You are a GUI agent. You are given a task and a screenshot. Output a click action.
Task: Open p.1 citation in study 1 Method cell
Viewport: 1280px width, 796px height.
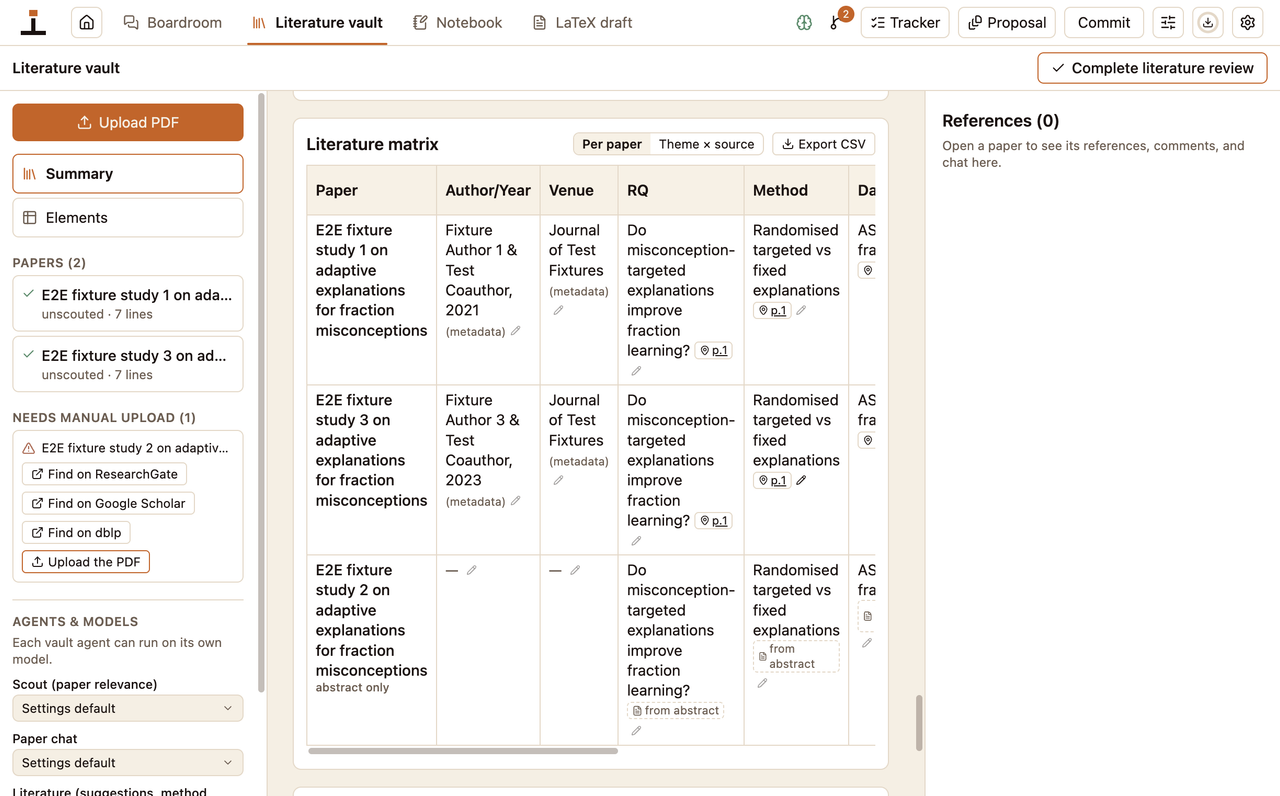tap(772, 311)
